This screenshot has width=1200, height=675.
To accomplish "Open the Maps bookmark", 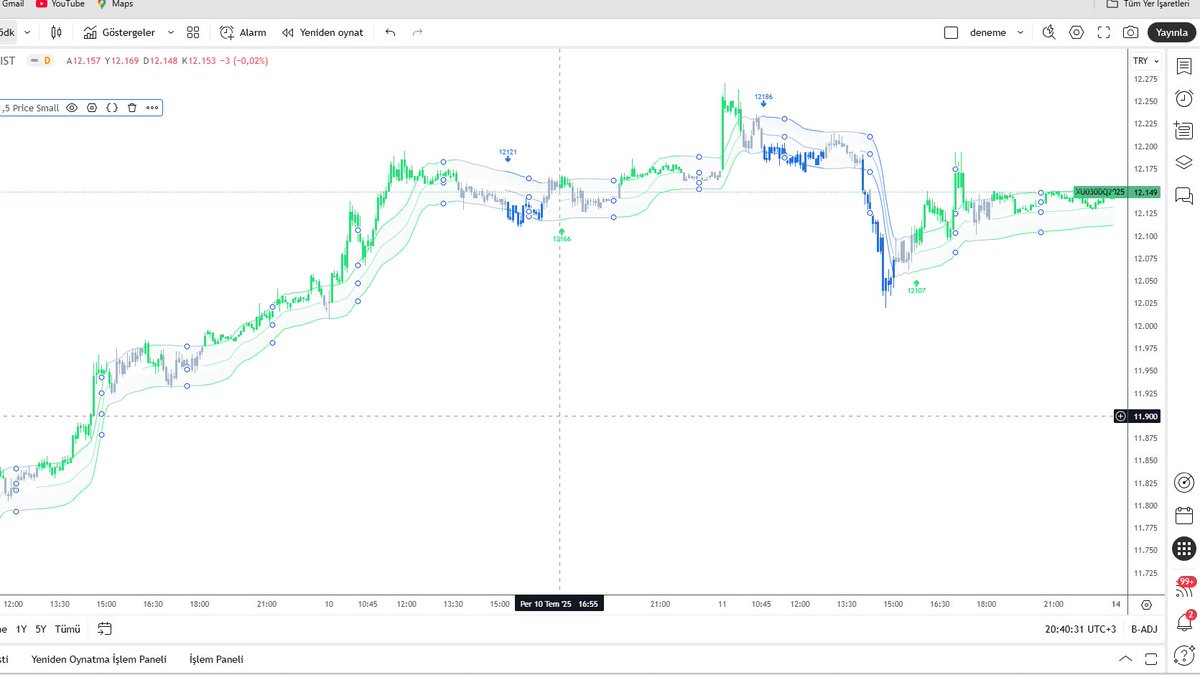I will [x=115, y=4].
